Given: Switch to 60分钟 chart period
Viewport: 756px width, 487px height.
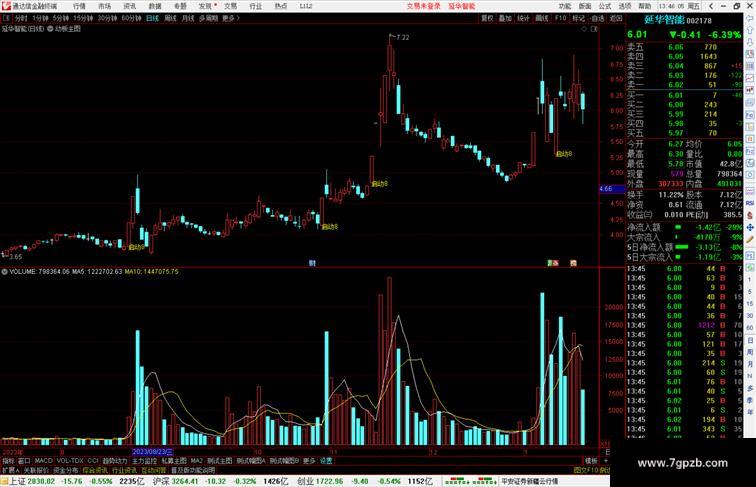Looking at the screenshot, I should click(x=131, y=18).
